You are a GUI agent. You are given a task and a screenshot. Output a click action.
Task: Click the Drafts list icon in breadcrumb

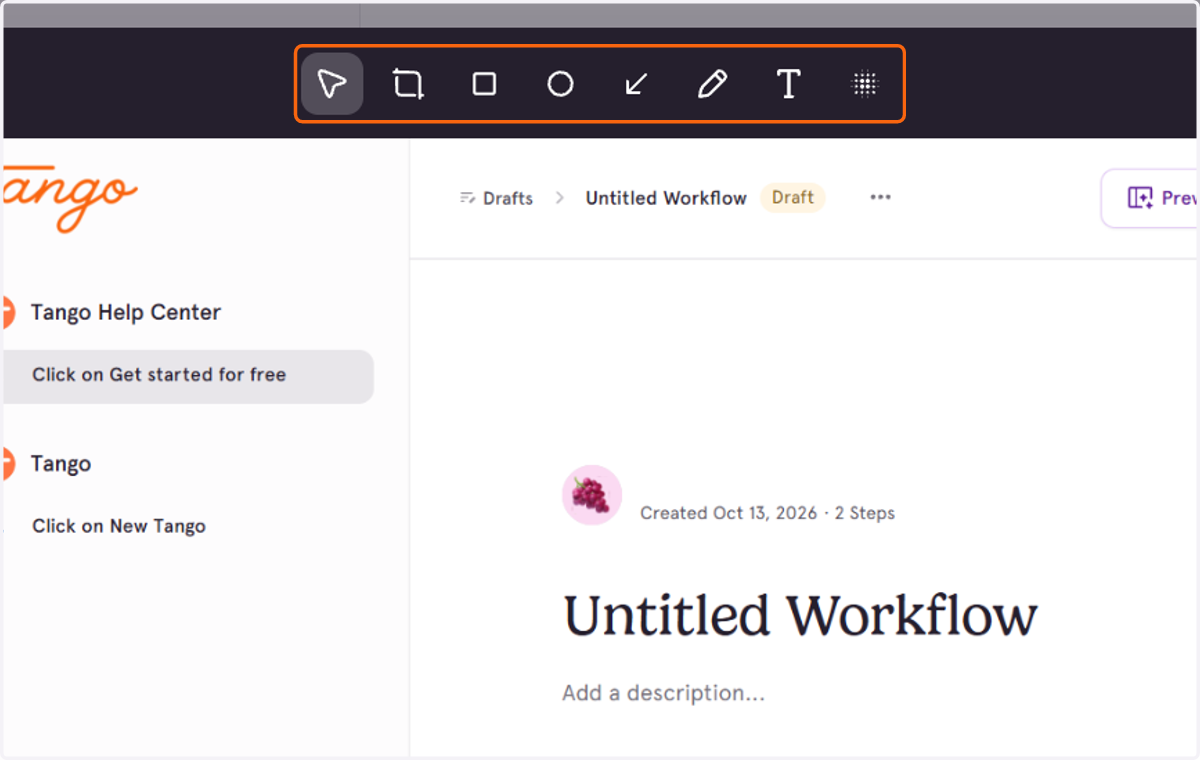(467, 198)
